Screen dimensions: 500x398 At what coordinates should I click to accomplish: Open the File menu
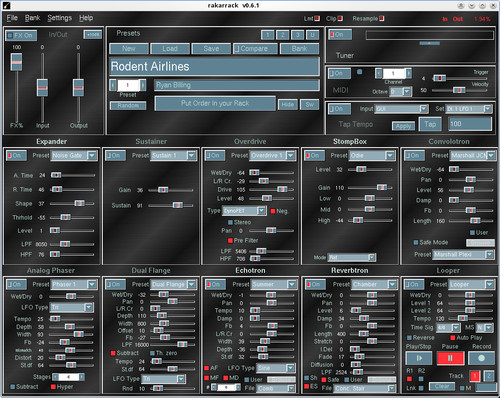point(12,18)
